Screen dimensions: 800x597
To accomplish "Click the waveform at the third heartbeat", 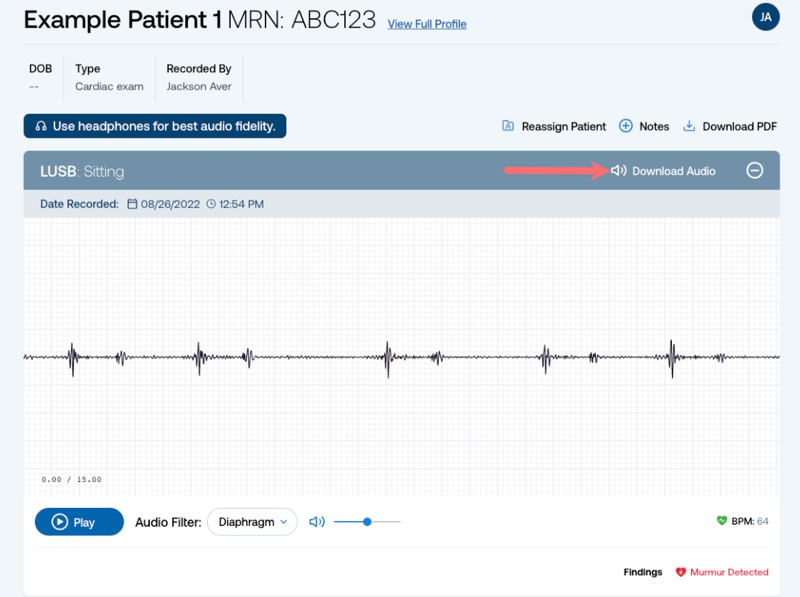I will point(388,357).
